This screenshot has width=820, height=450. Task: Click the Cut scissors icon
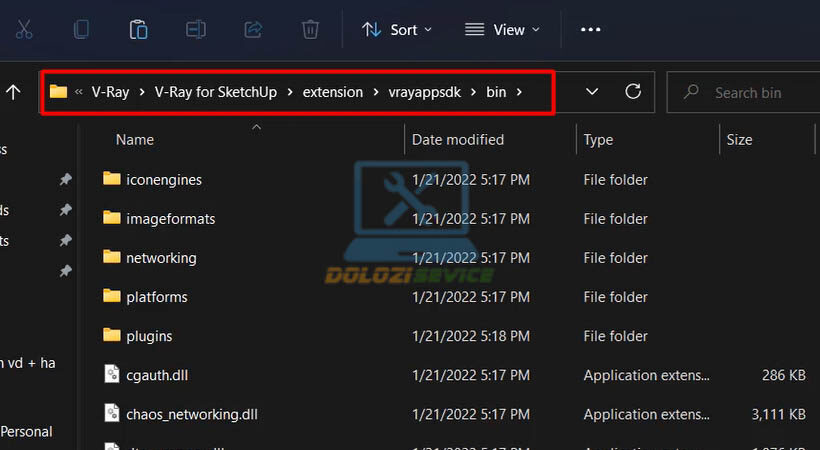[x=24, y=29]
